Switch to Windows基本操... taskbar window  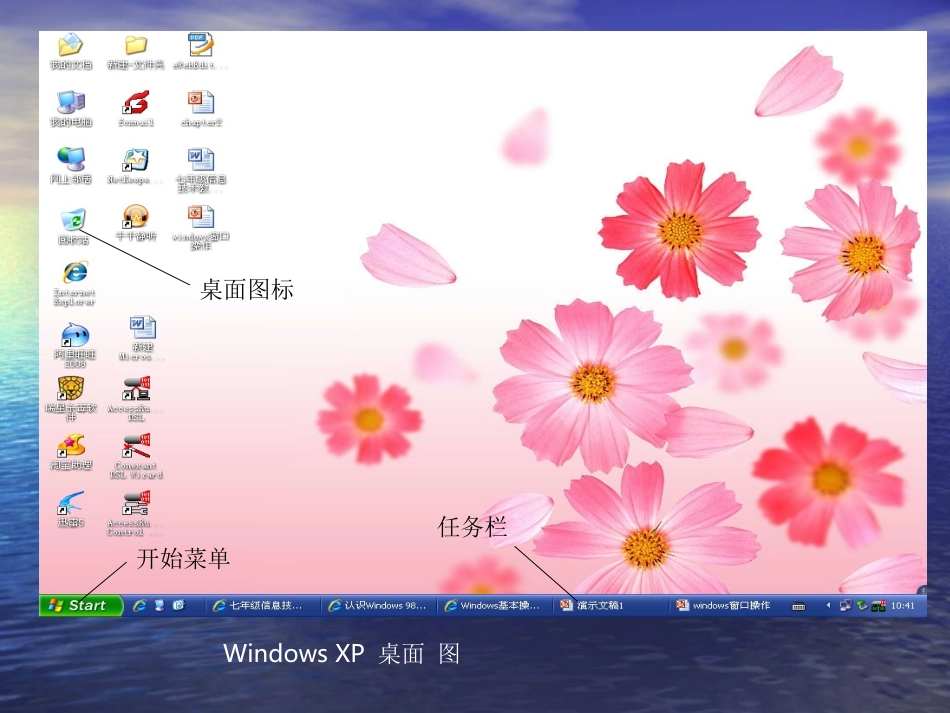494,605
